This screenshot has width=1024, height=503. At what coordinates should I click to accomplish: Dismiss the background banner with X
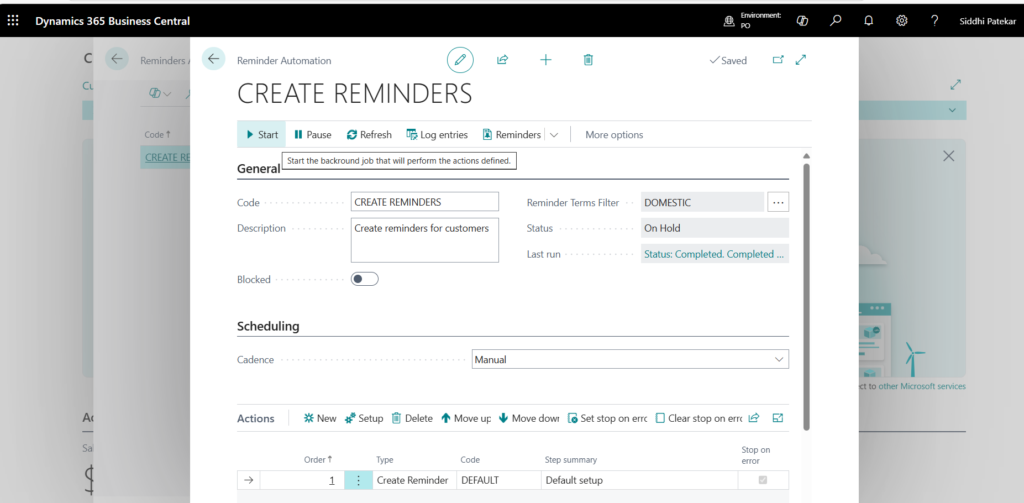tap(948, 156)
